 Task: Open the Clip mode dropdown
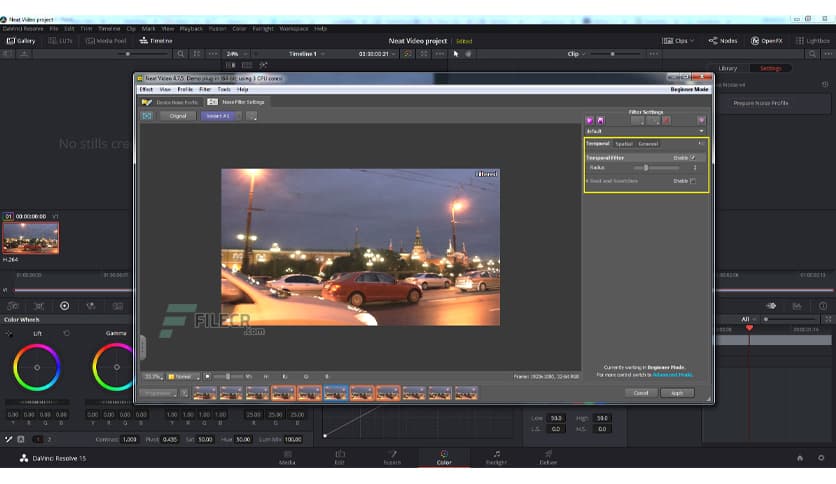pos(576,54)
